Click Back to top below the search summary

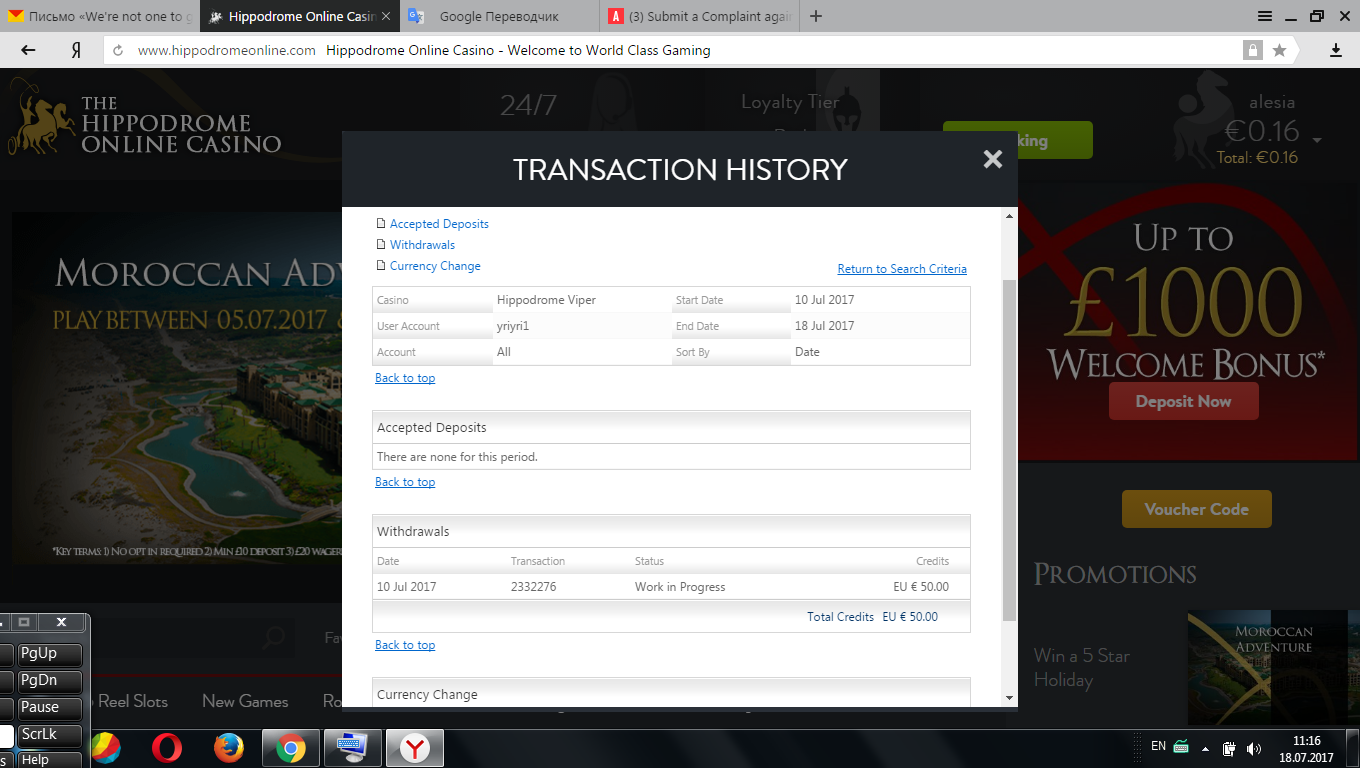[405, 378]
